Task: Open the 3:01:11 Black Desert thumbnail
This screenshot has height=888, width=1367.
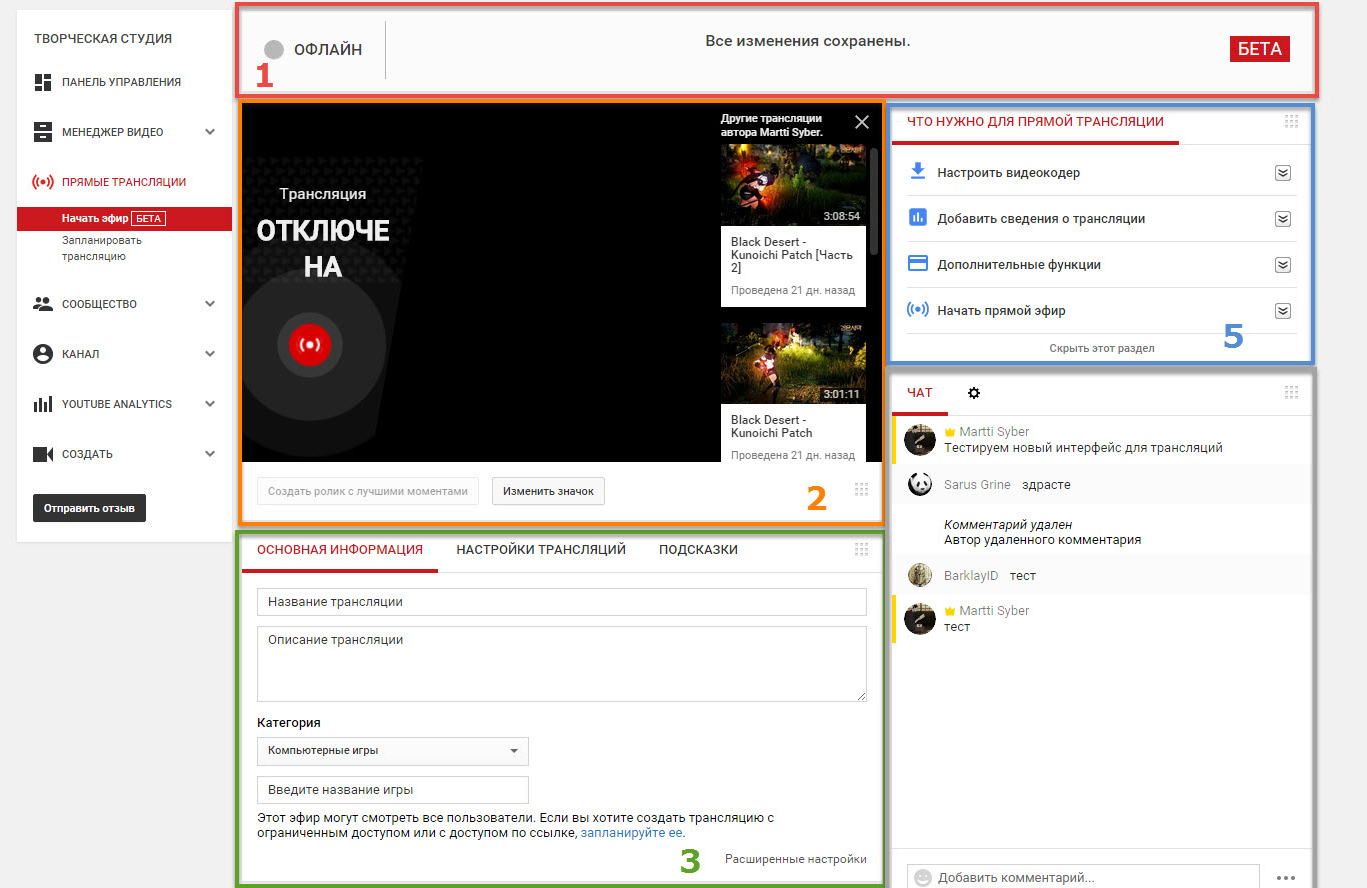Action: 793,363
